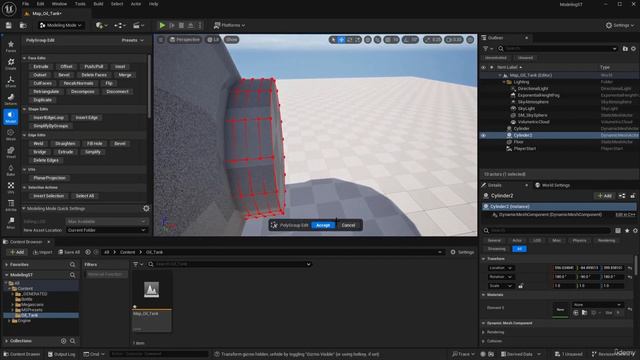The height and width of the screenshot is (360, 640).
Task: Select the Floor actor in the Outliner
Action: pos(518,142)
